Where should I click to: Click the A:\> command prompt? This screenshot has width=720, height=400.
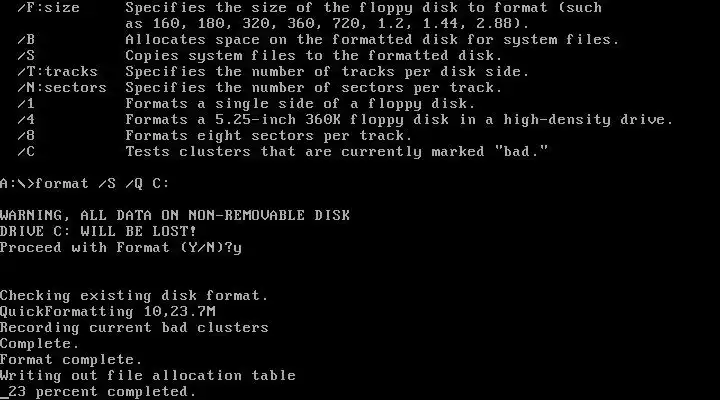pyautogui.click(x=17, y=184)
